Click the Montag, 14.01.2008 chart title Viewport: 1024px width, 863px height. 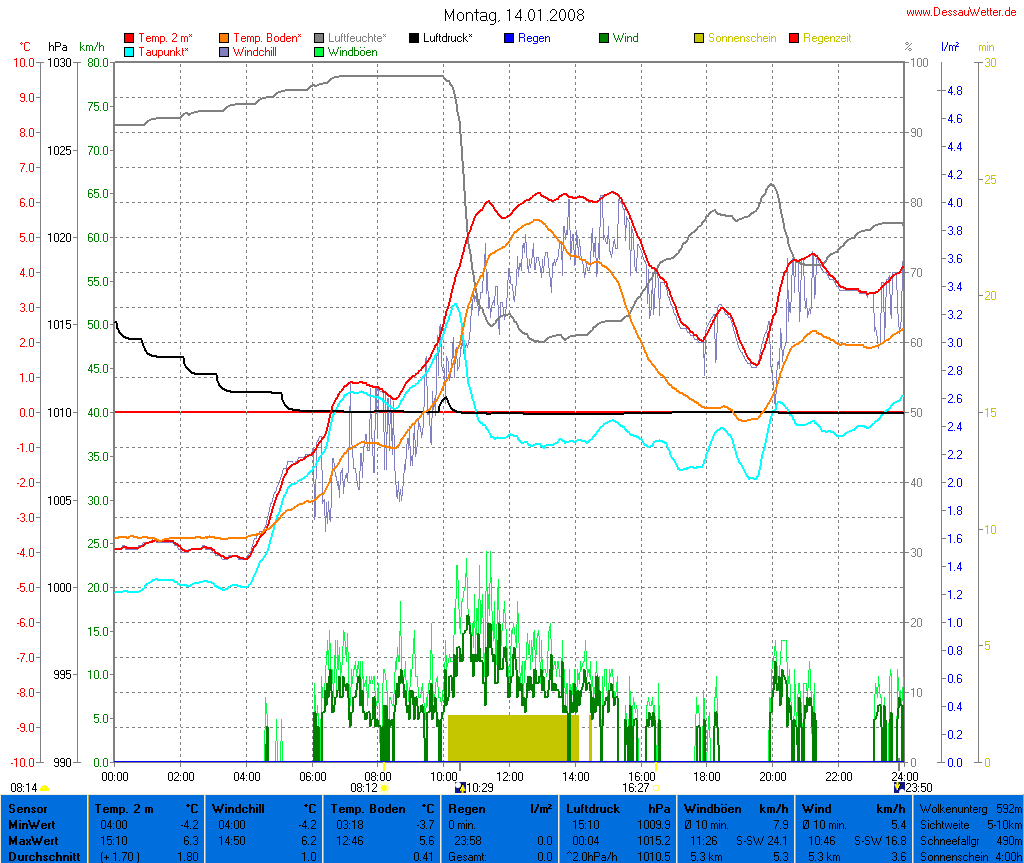[x=514, y=15]
